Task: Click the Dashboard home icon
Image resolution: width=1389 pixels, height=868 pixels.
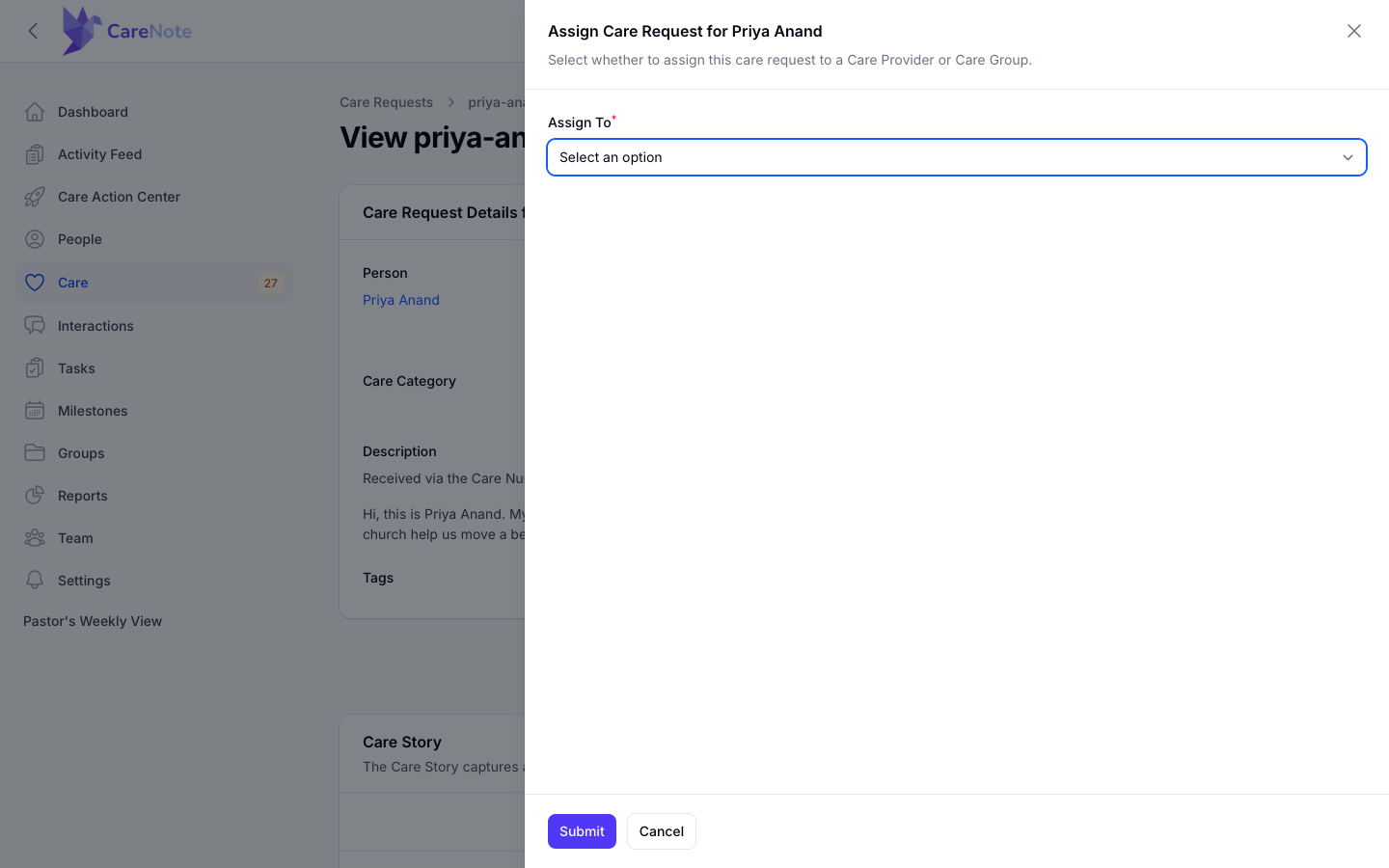Action: point(35,112)
